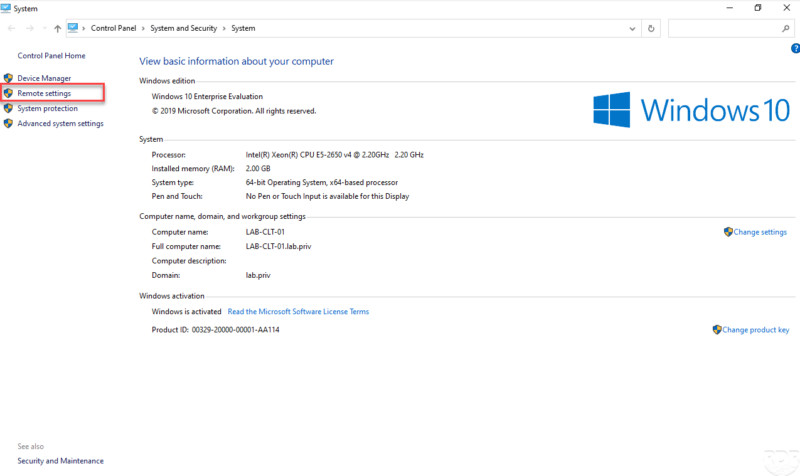Open Help via question mark icon

click(795, 48)
